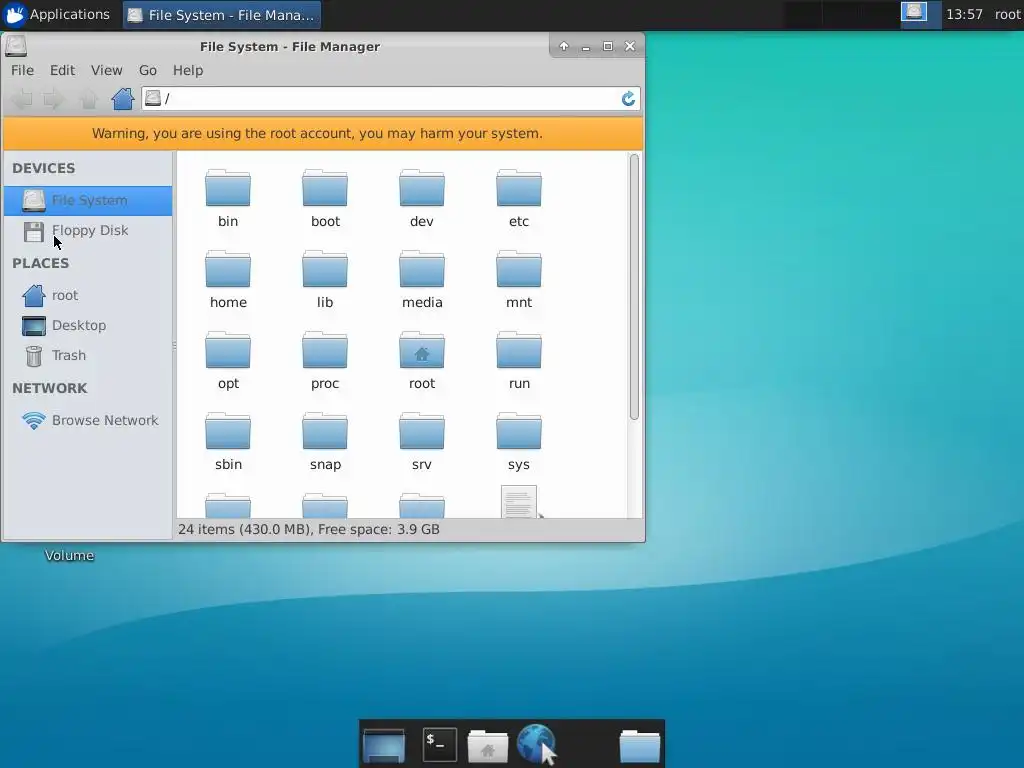Viewport: 1024px width, 768px height.
Task: Show desktop from dock icon
Action: [384, 745]
